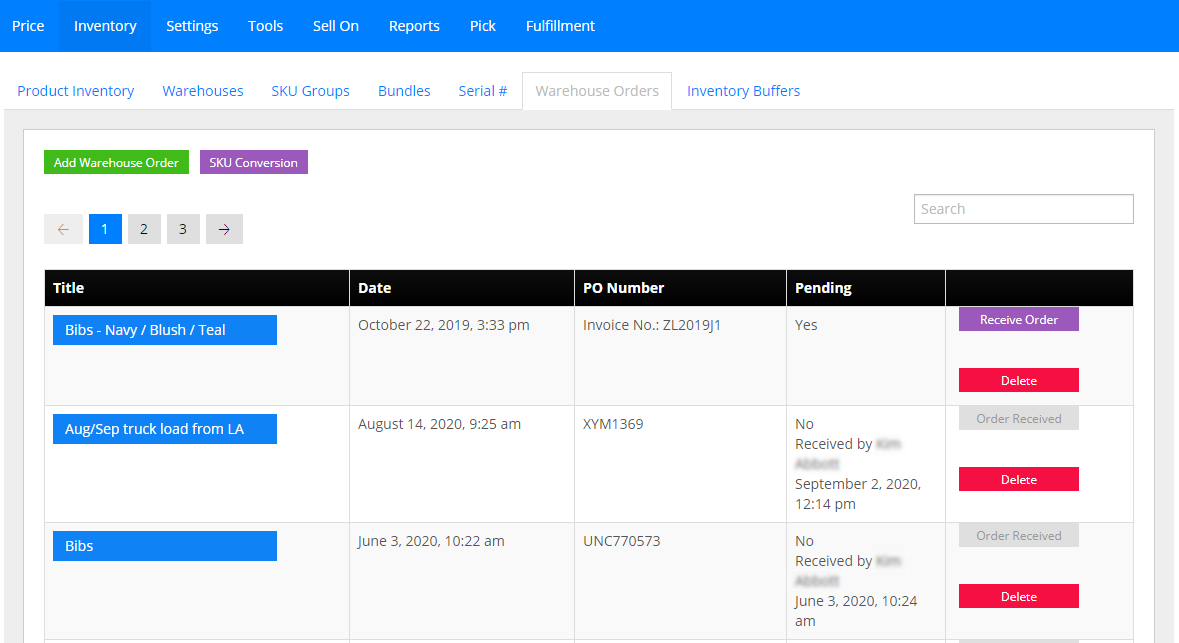Open Aug/Sep truck load from LA order

[165, 429]
